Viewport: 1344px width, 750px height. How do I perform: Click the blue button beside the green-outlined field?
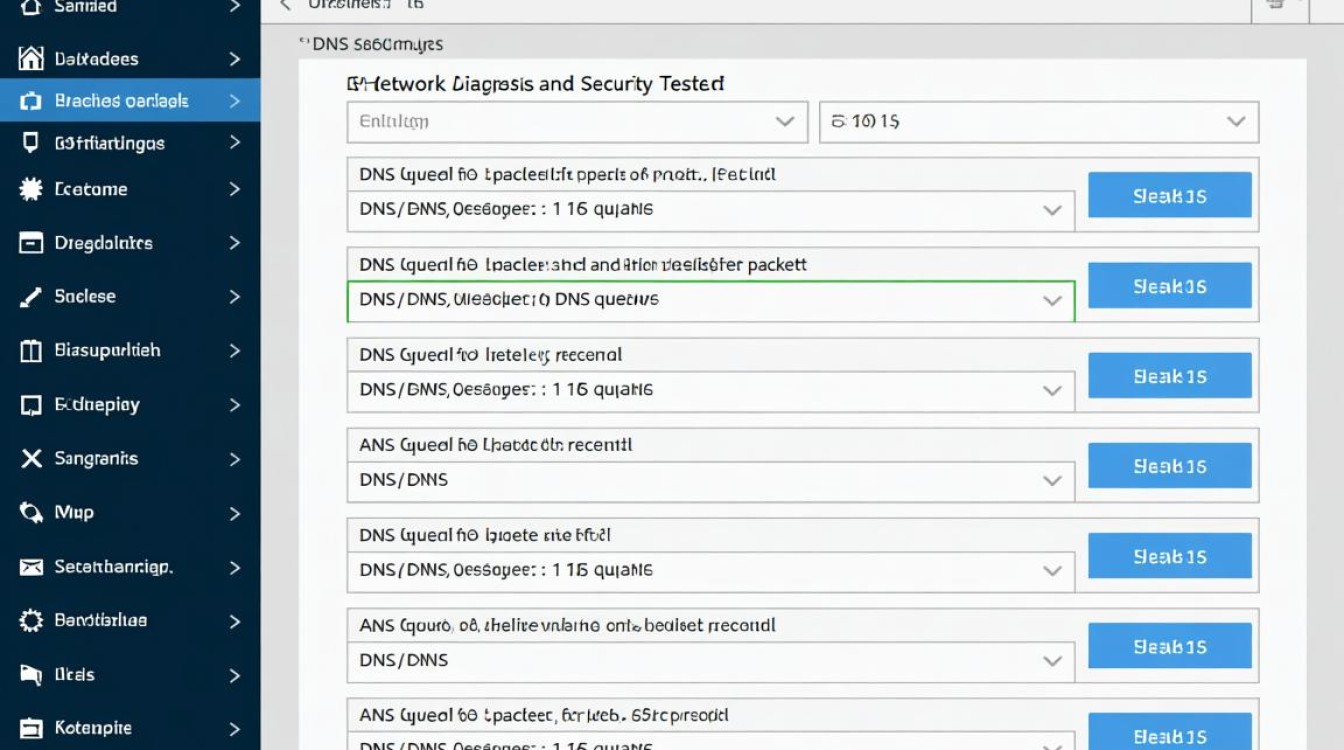tap(1169, 286)
